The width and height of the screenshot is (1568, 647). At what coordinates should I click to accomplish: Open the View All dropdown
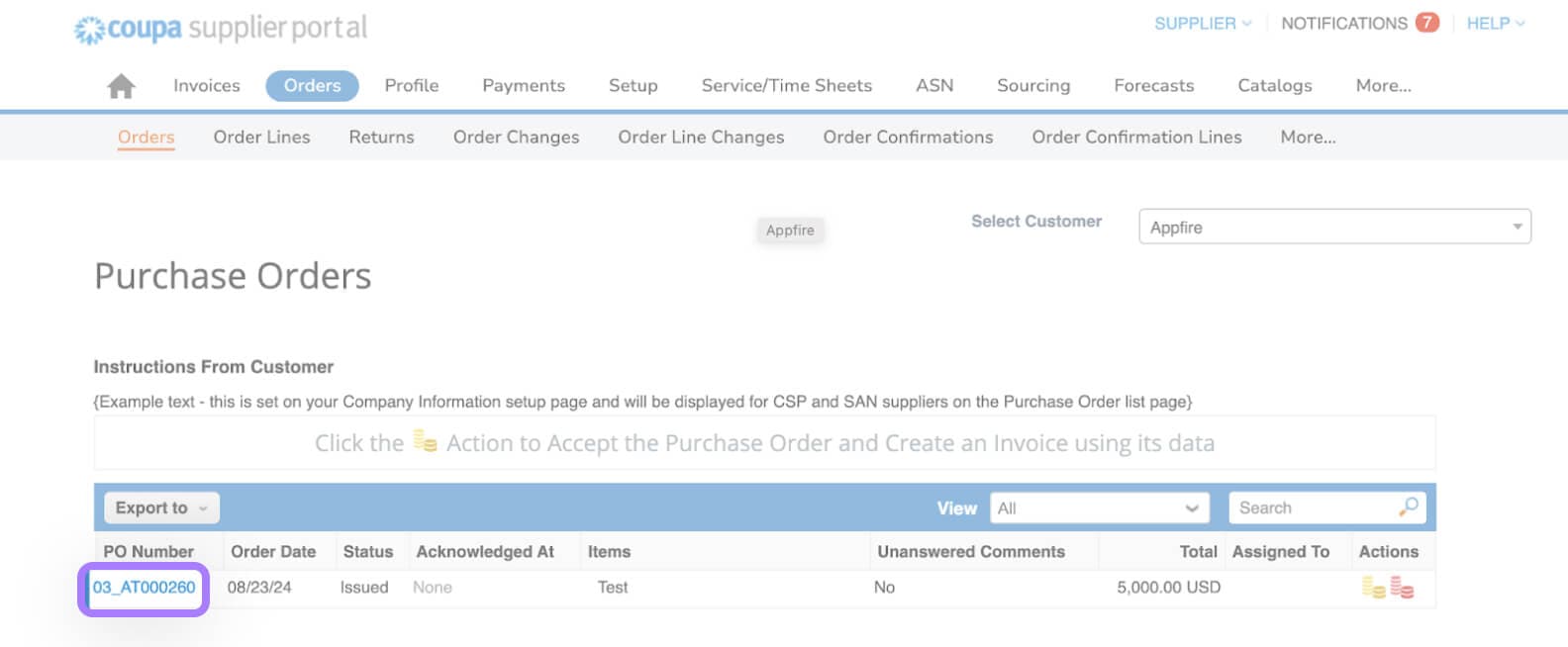pyautogui.click(x=1099, y=508)
